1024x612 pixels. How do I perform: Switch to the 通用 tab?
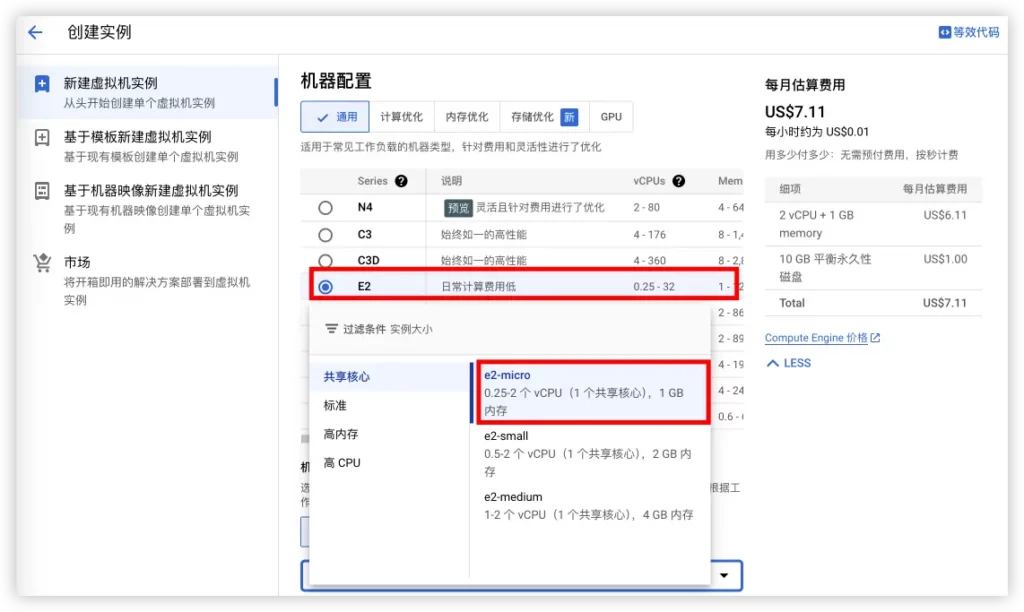[x=335, y=117]
